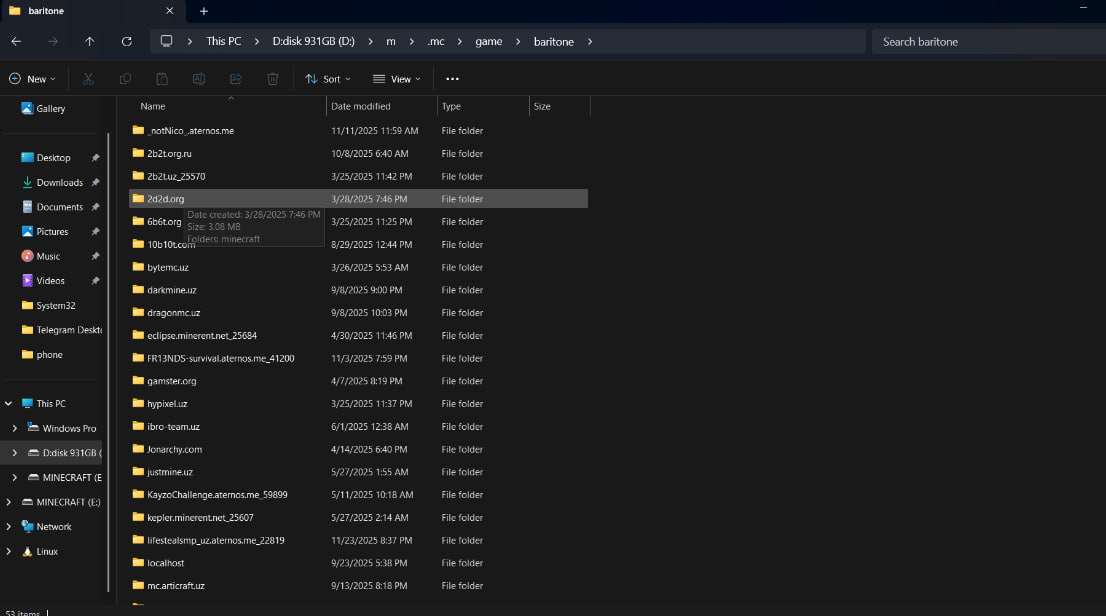Expand the Linux tree node

(9, 552)
